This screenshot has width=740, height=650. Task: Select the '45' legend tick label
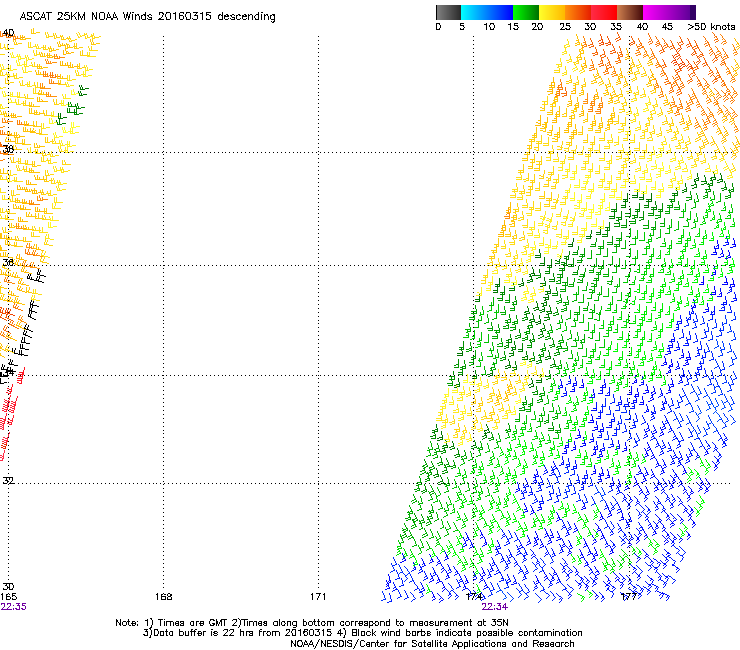pos(667,27)
